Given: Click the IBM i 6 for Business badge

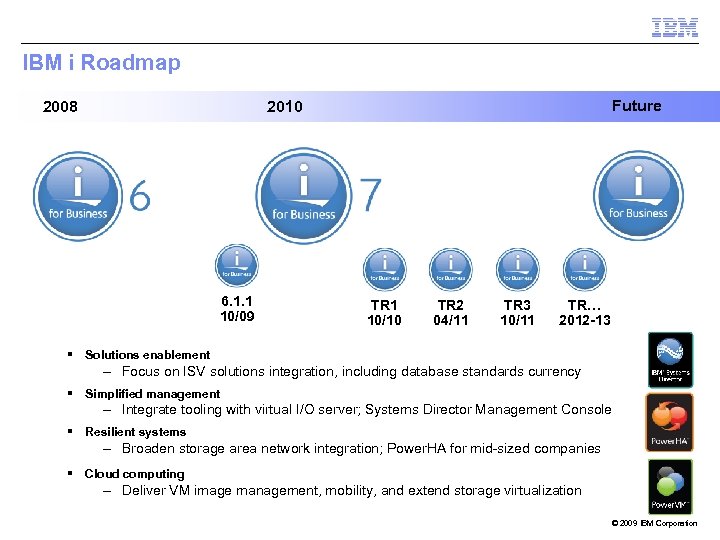Looking at the screenshot, I should [78, 196].
